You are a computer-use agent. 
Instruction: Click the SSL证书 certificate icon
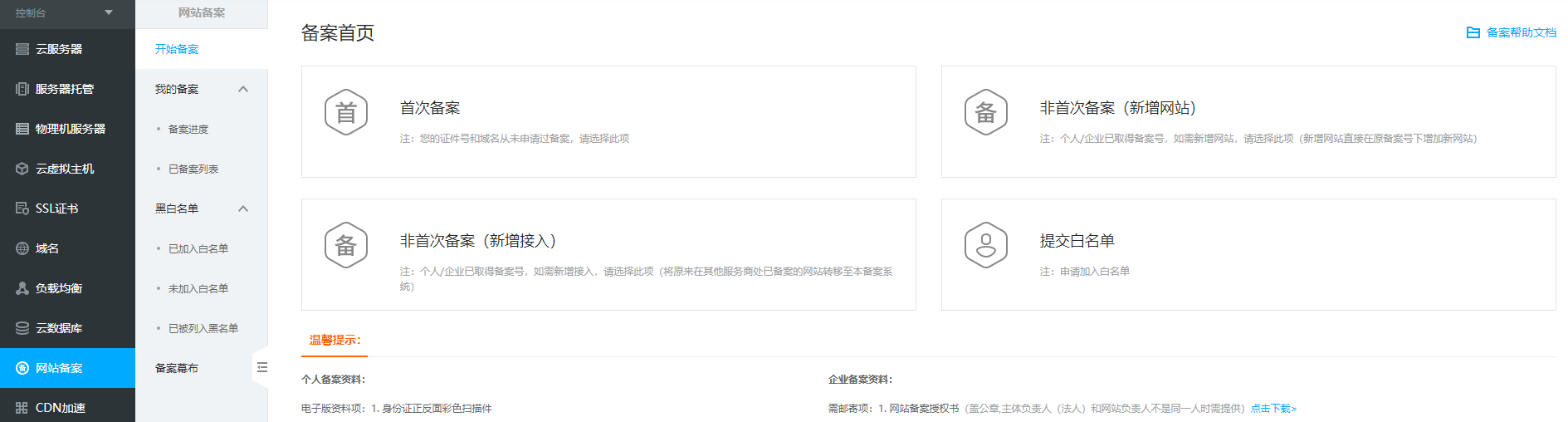point(22,209)
